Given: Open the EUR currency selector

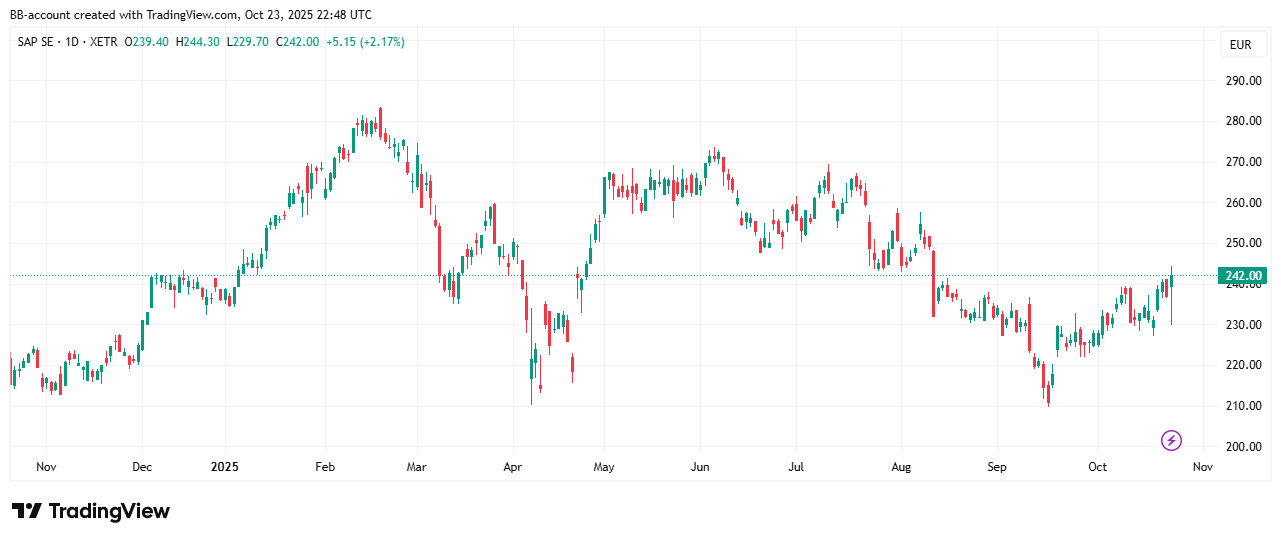Looking at the screenshot, I should pyautogui.click(x=1240, y=45).
